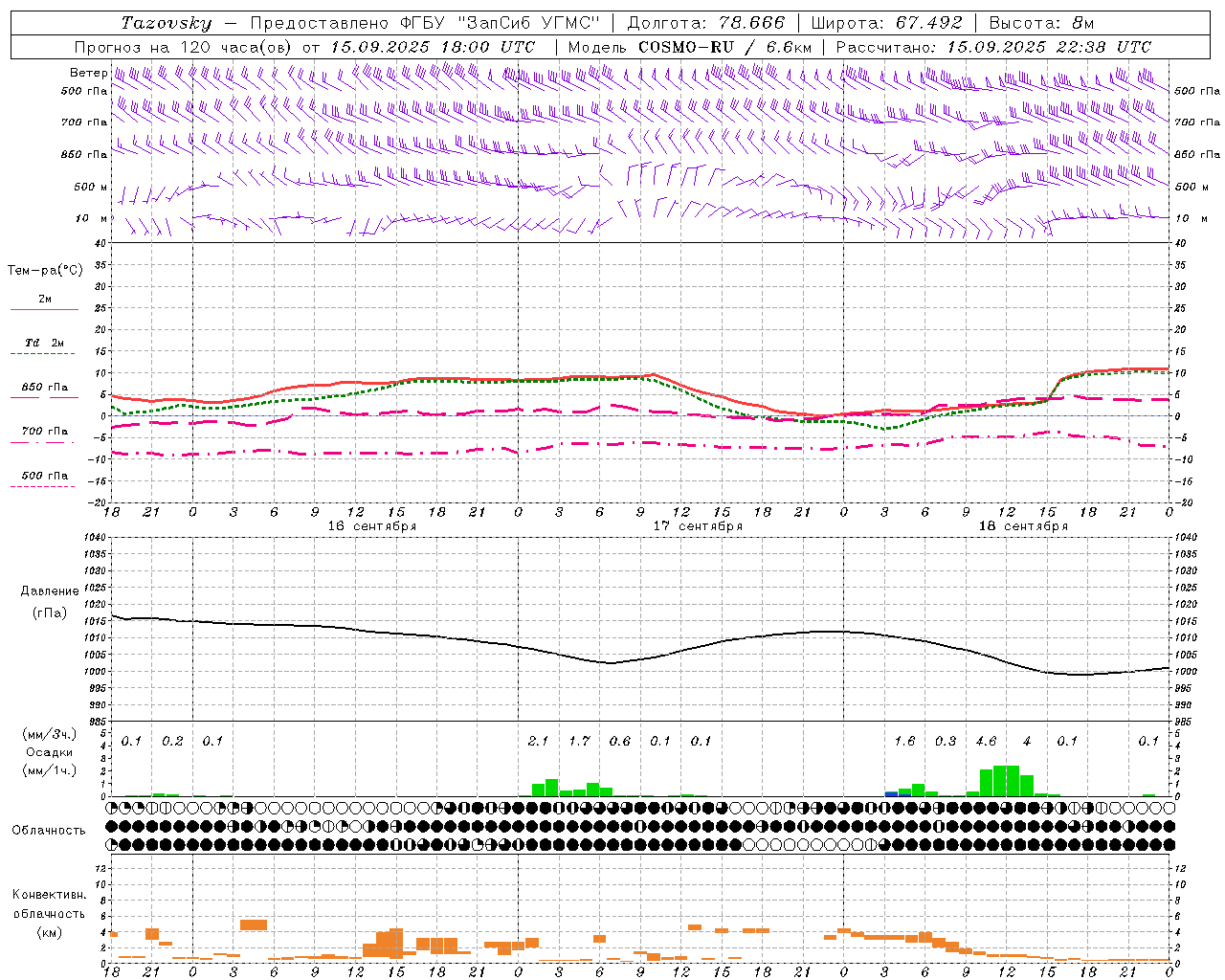Click the longitude value 'Долгота: 78.666'
Viewport: 1225px width, 980px height.
pyautogui.click(x=705, y=23)
